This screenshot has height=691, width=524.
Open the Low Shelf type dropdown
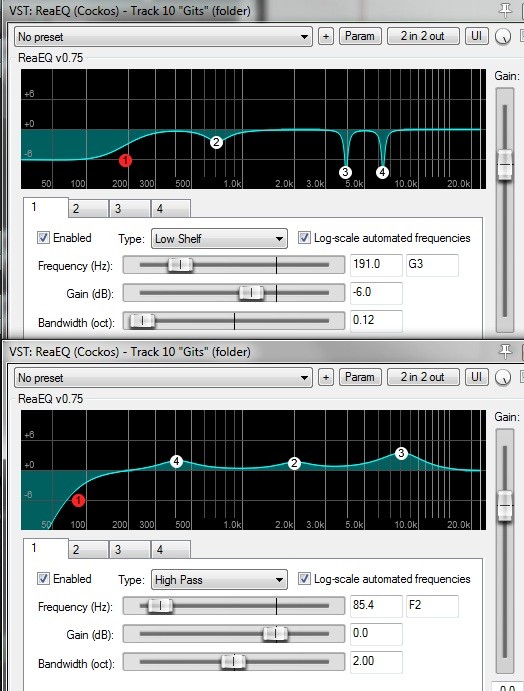219,239
